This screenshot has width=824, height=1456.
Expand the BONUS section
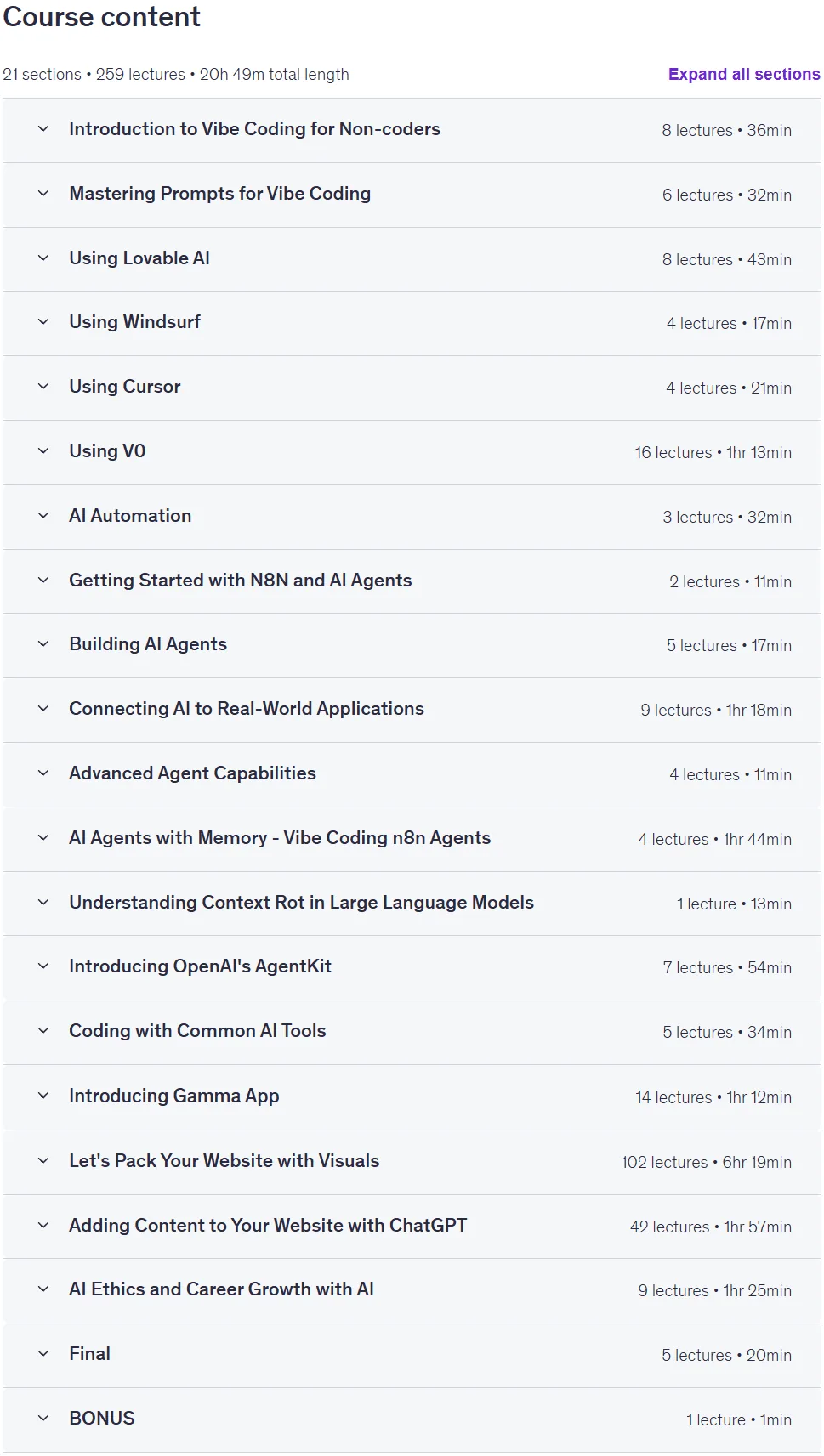(412, 1419)
